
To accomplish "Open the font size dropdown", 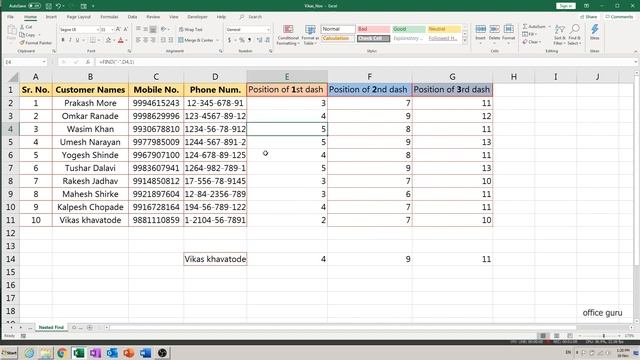I will click(x=112, y=30).
